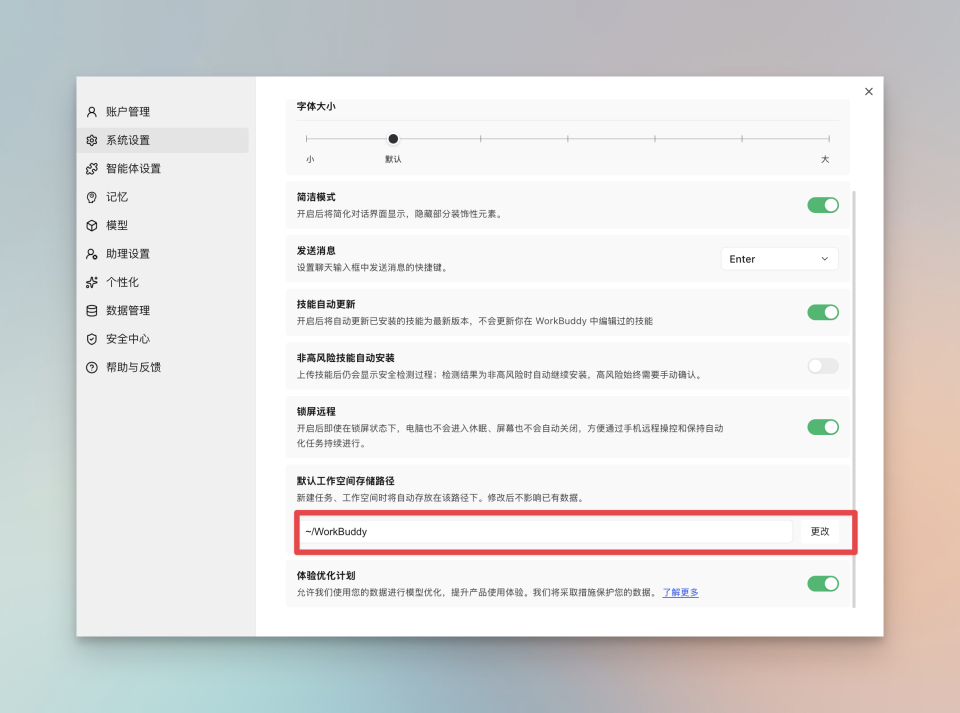The image size is (960, 713).
Task: Disable 技能自动更新 switch
Action: pos(823,312)
